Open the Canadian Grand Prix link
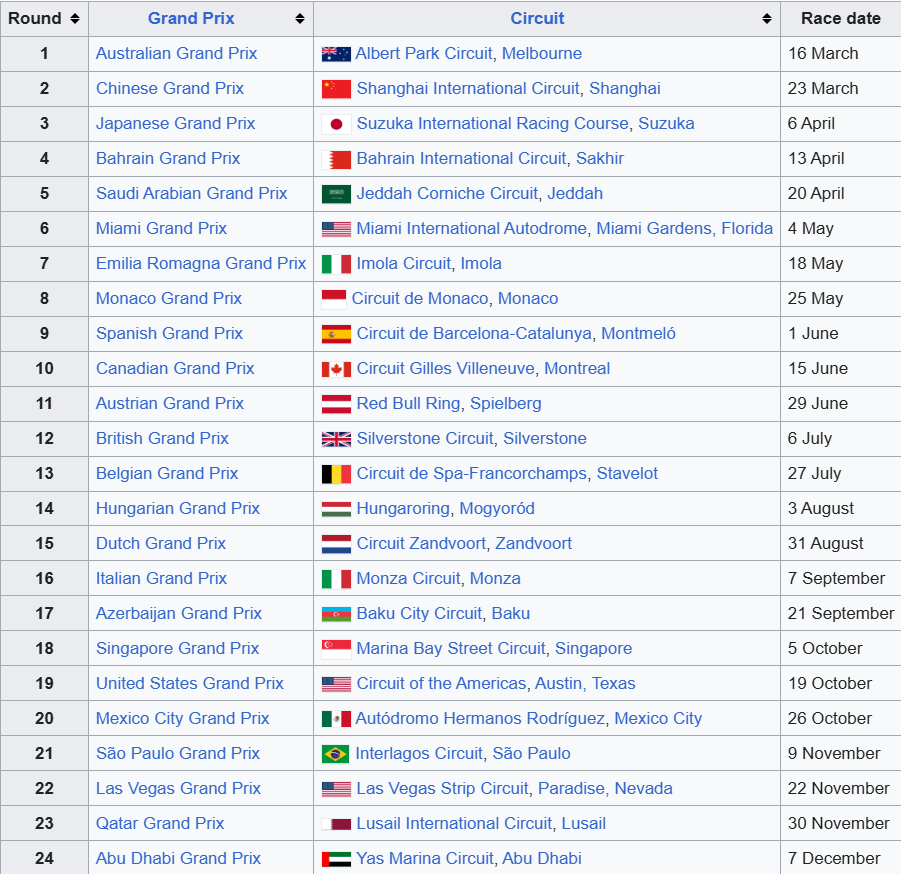 tap(175, 369)
